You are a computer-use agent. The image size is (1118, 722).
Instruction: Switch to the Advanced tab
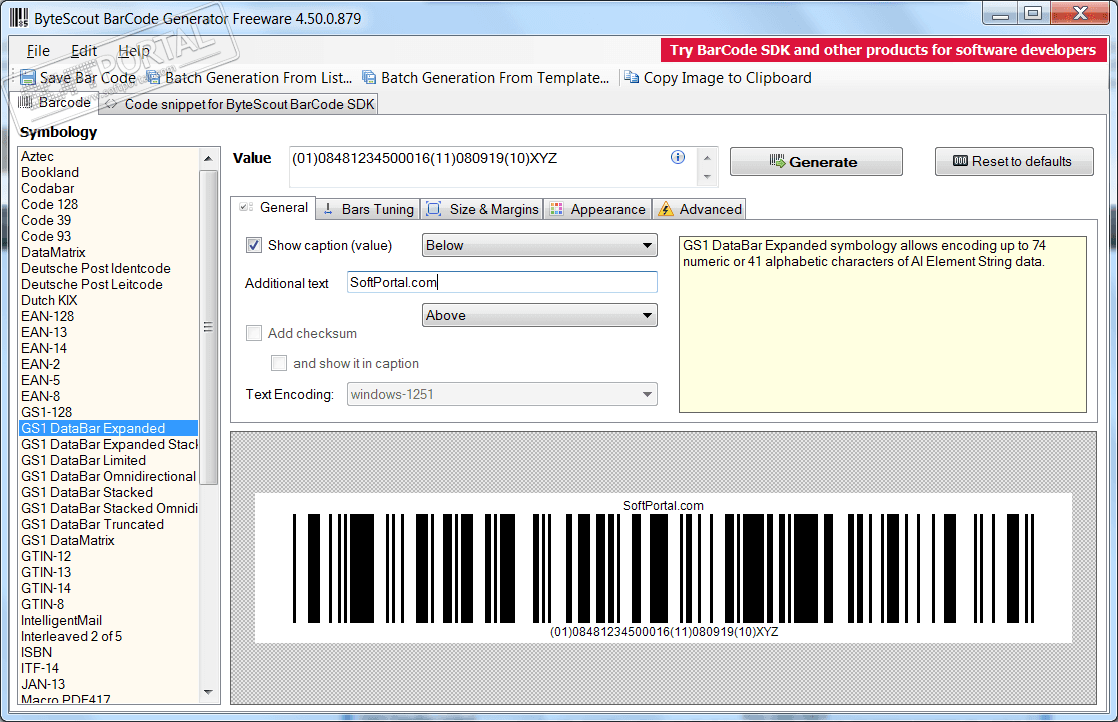click(699, 209)
